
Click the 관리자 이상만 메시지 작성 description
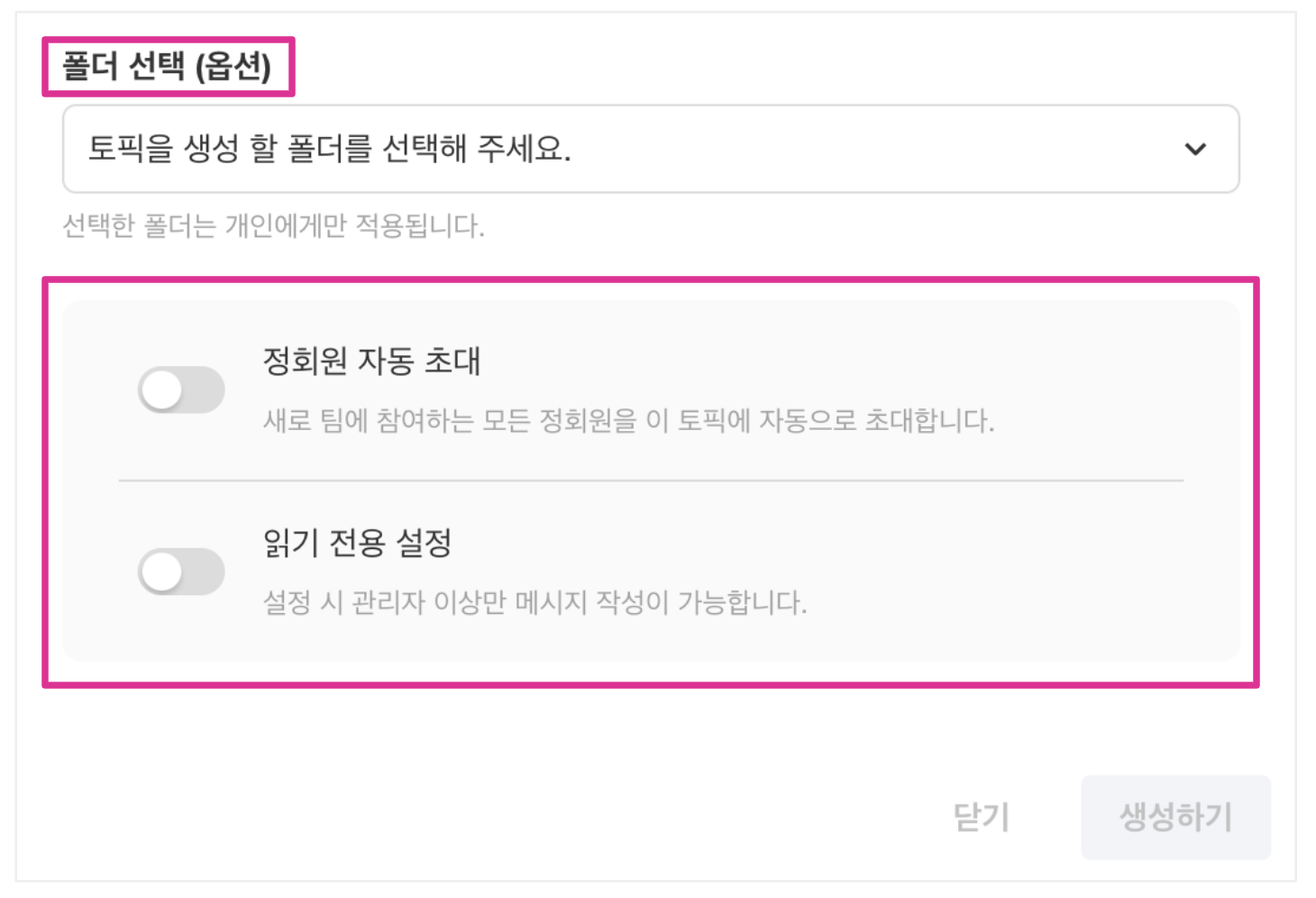(535, 602)
